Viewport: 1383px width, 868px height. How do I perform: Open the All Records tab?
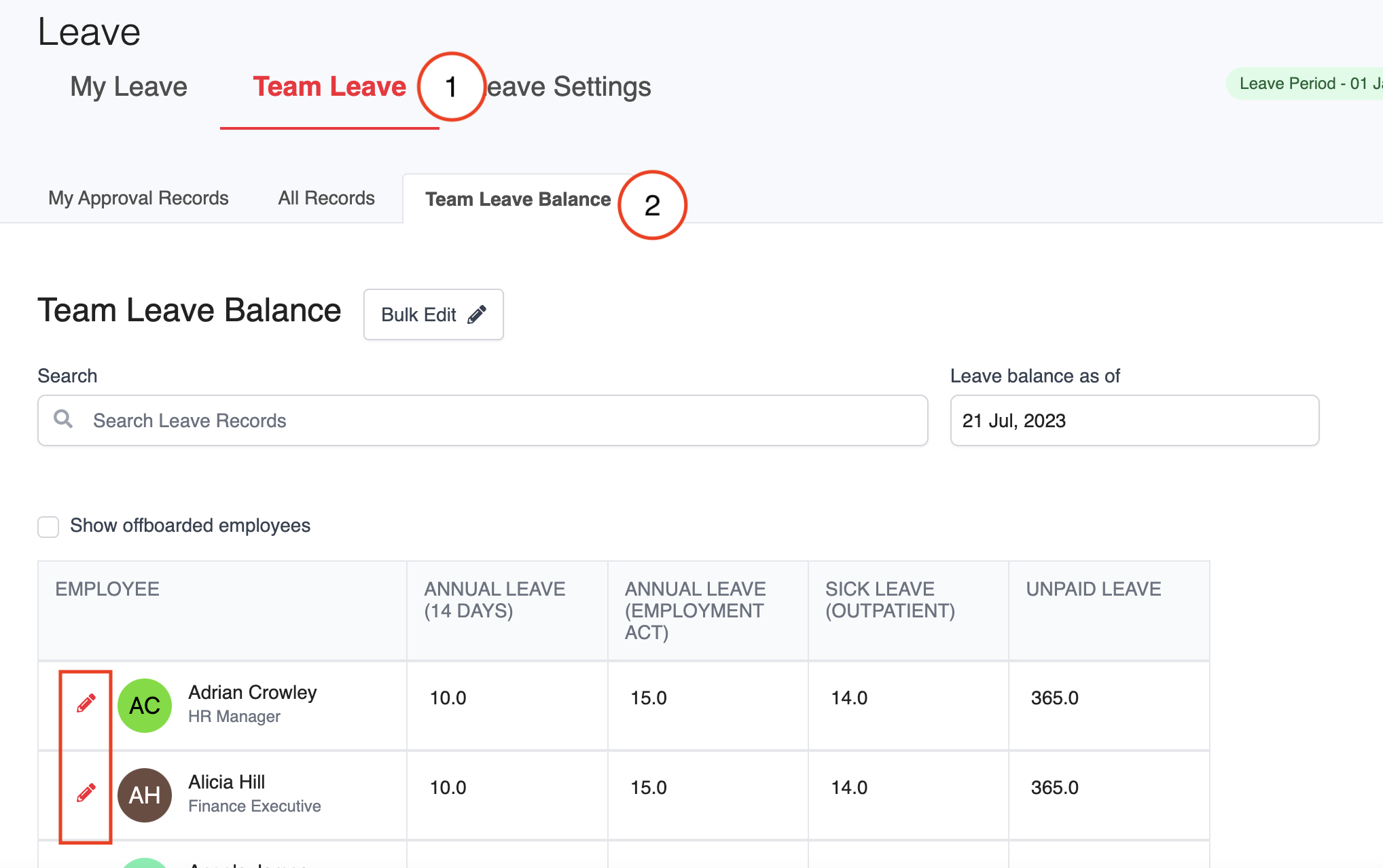[326, 198]
